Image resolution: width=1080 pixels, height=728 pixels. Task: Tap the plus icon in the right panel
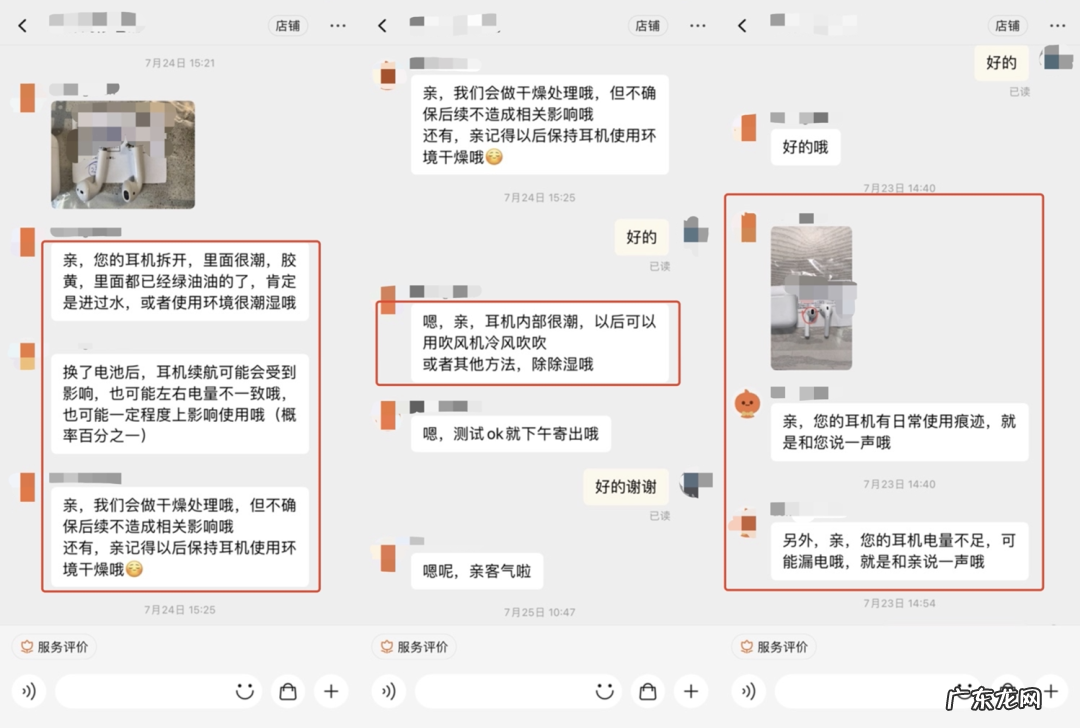coord(1050,691)
